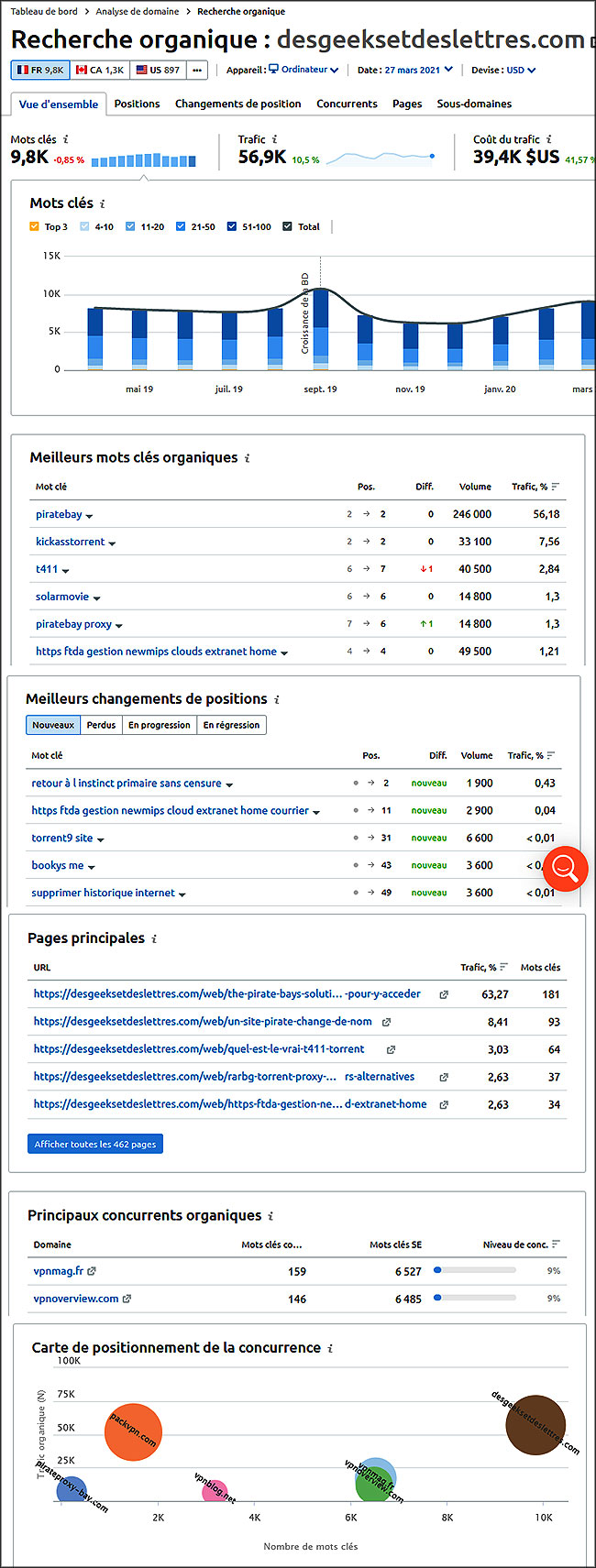This screenshot has height=1568, width=596.
Task: Expand arrow next to solarmovie keyword
Action: (96, 598)
